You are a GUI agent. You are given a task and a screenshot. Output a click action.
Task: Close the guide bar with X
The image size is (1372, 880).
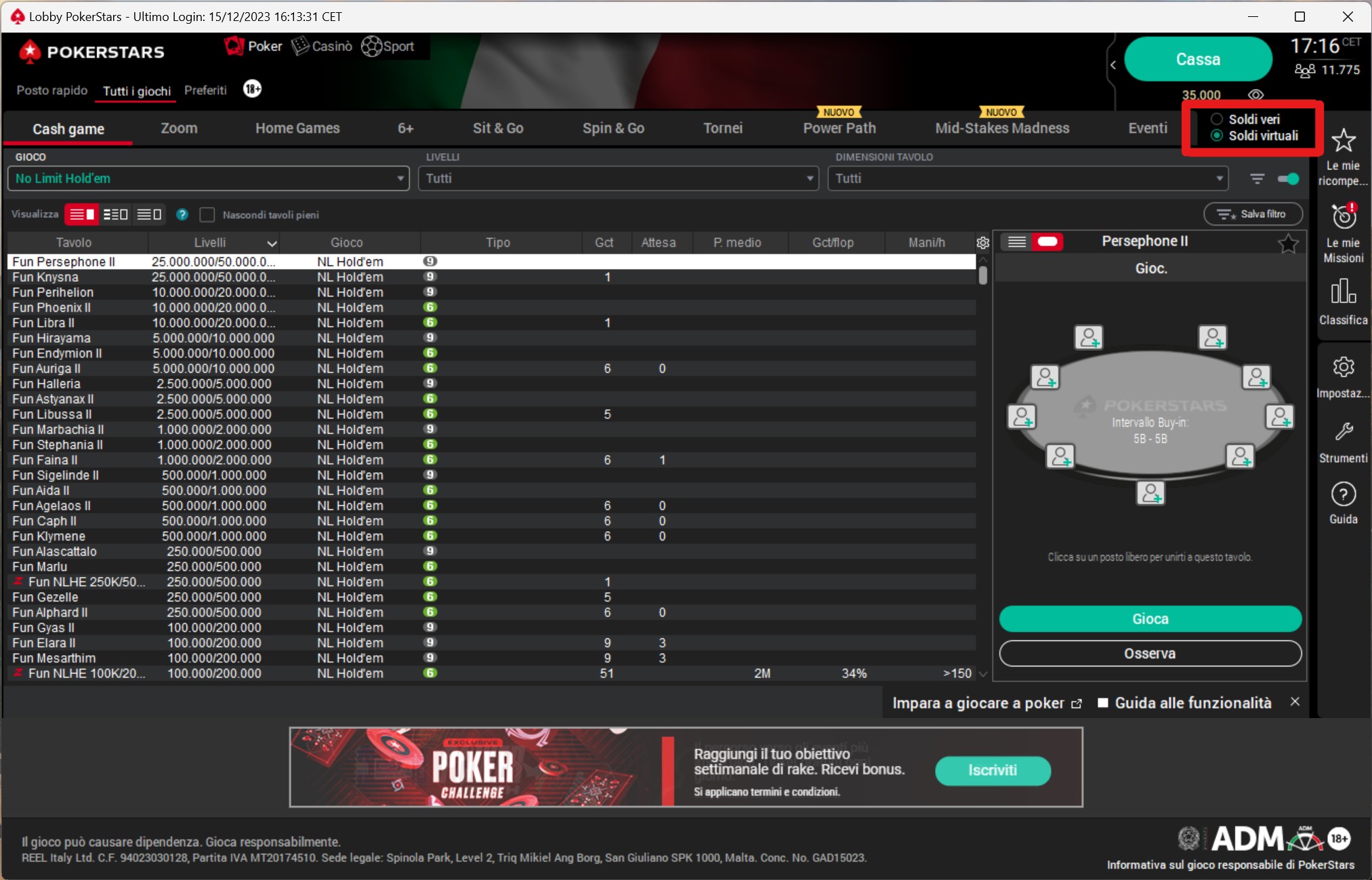pyautogui.click(x=1295, y=702)
